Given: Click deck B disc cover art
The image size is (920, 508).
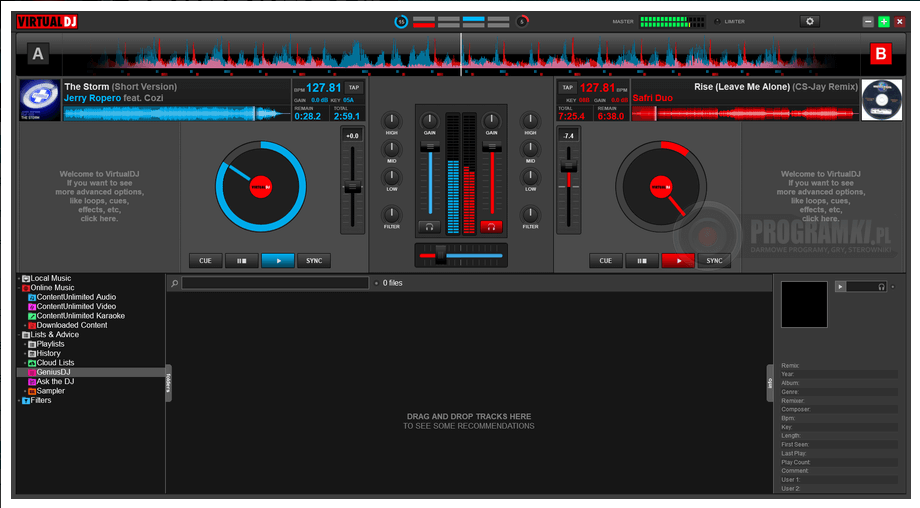Looking at the screenshot, I should (x=881, y=100).
